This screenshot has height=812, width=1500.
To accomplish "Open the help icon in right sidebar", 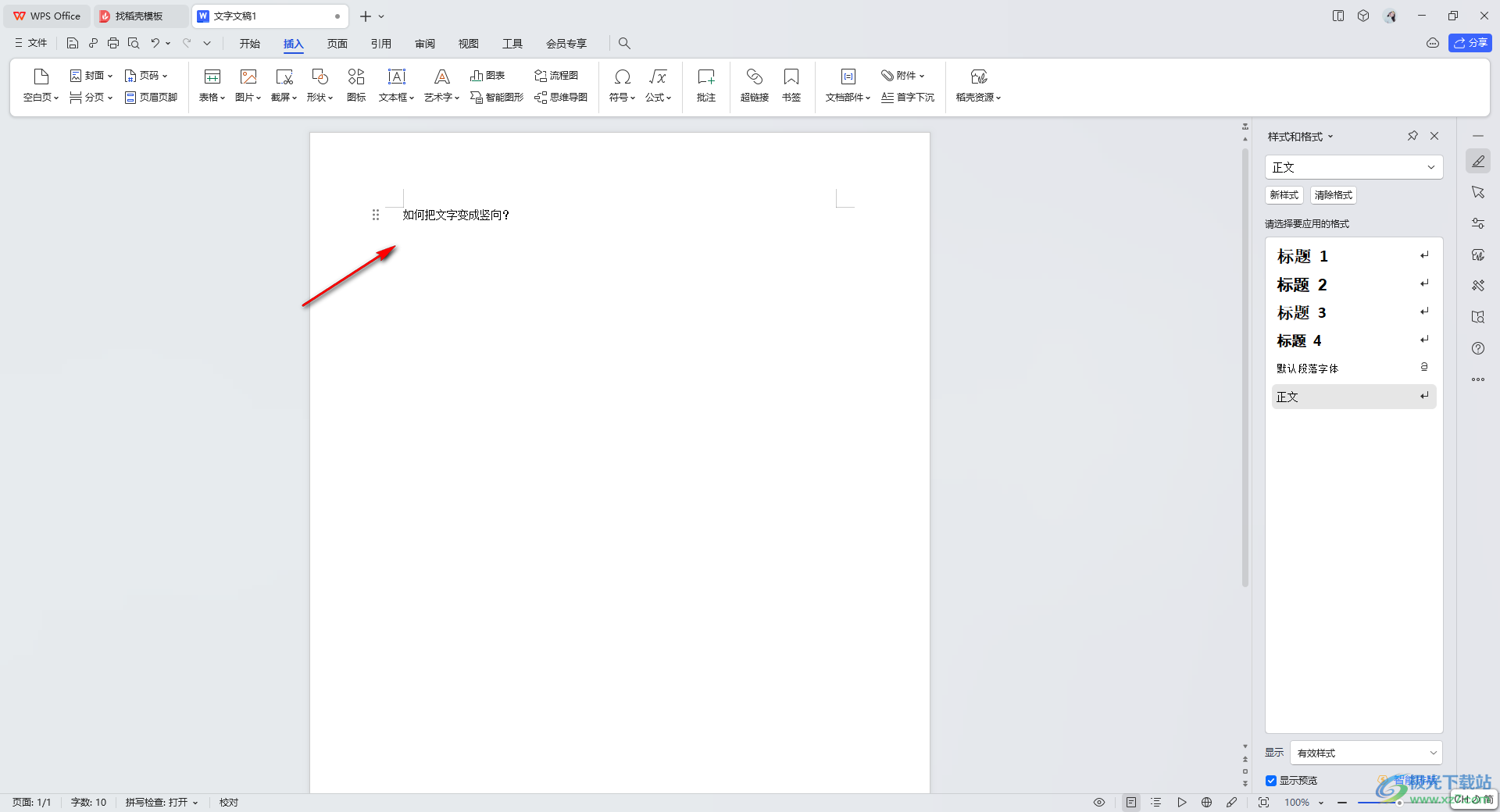I will [x=1478, y=348].
